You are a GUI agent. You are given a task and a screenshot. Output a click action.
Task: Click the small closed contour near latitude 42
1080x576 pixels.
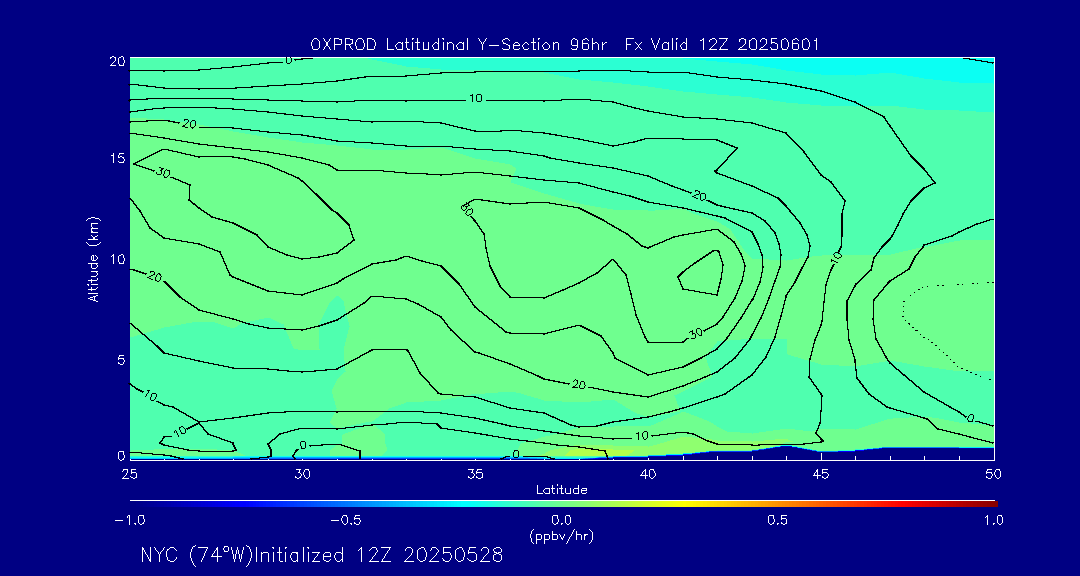pos(703,272)
